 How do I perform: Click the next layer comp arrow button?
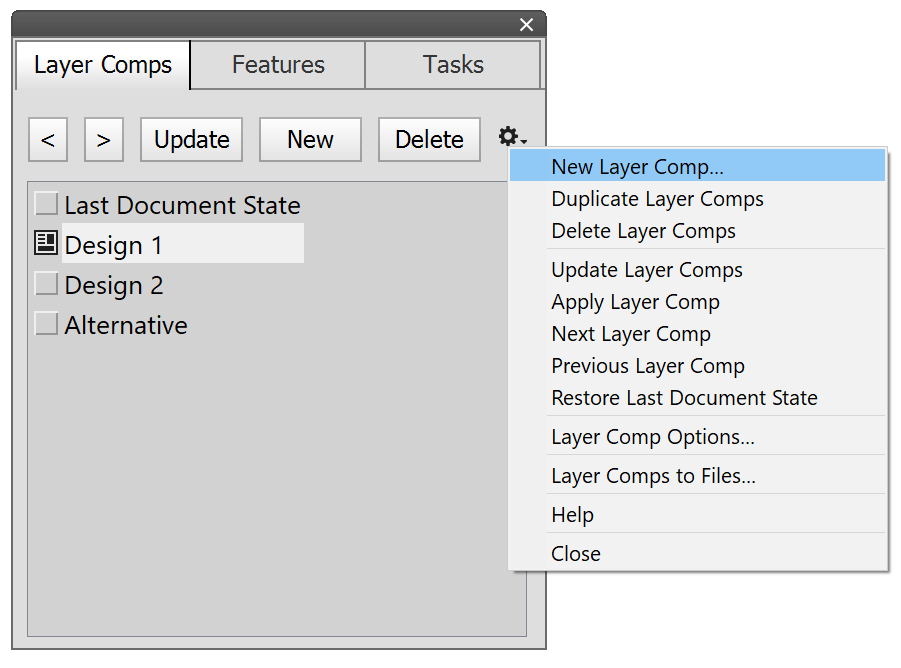tap(104, 140)
